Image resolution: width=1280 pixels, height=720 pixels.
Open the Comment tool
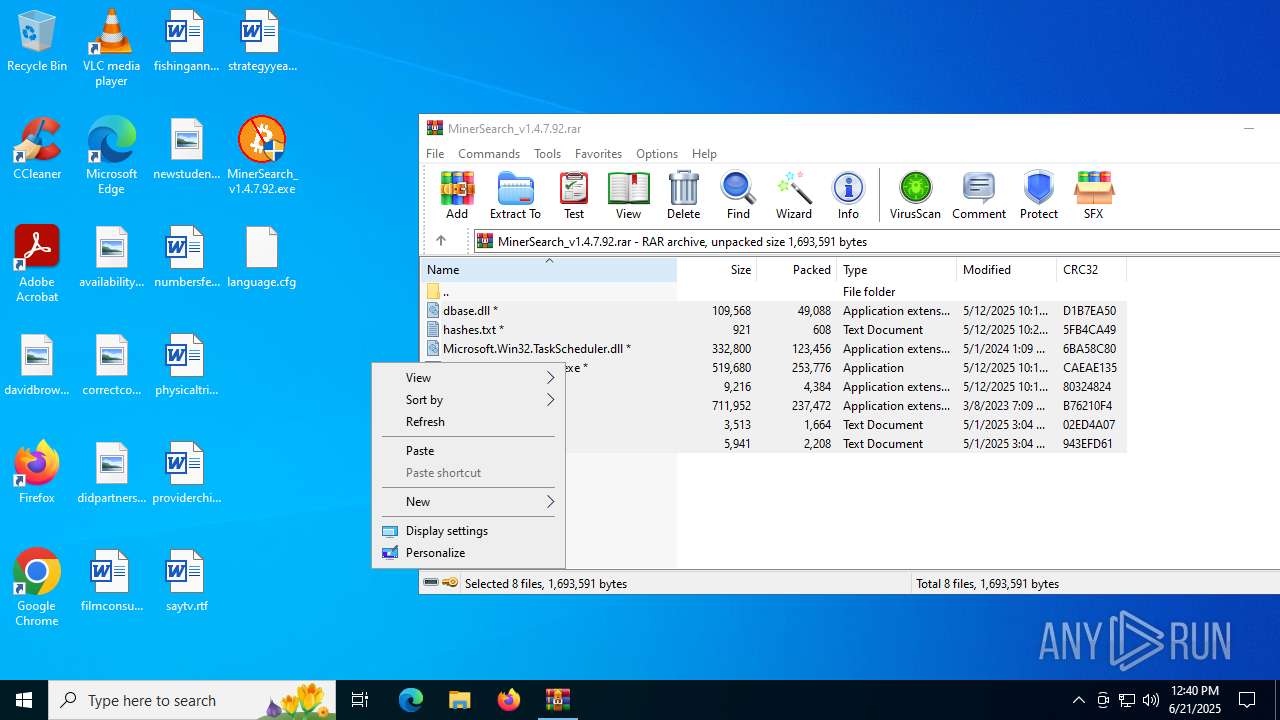(x=979, y=195)
